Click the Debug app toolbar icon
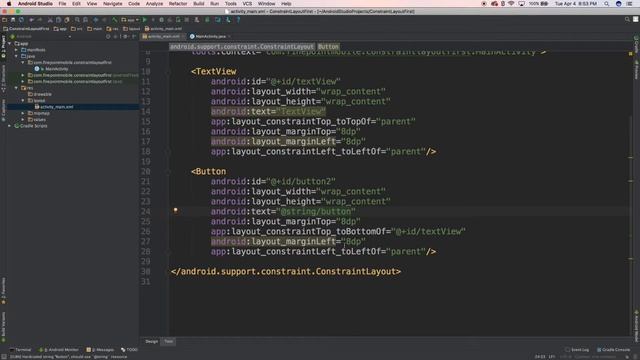The image size is (640, 360). (162, 20)
